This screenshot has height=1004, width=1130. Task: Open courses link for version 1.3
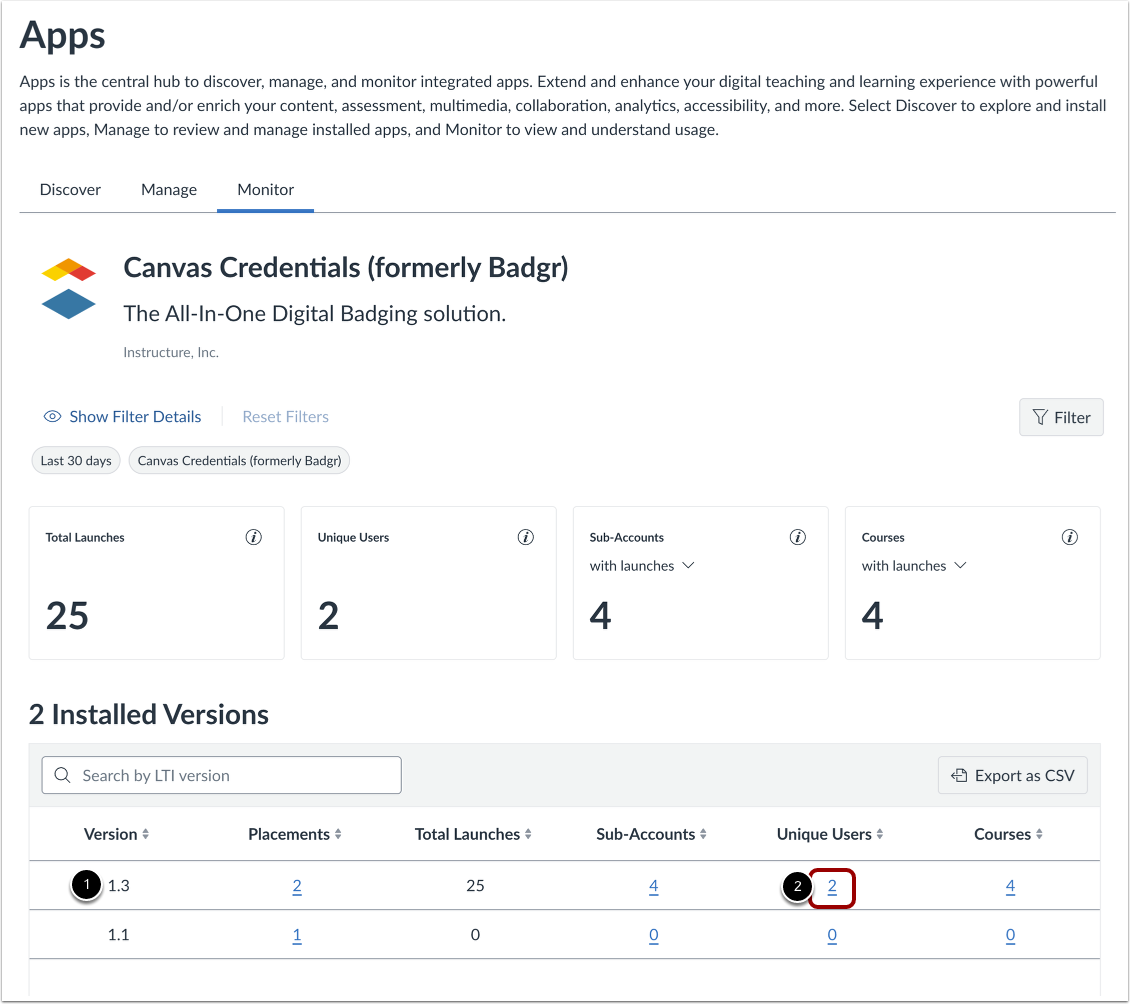tap(1010, 886)
